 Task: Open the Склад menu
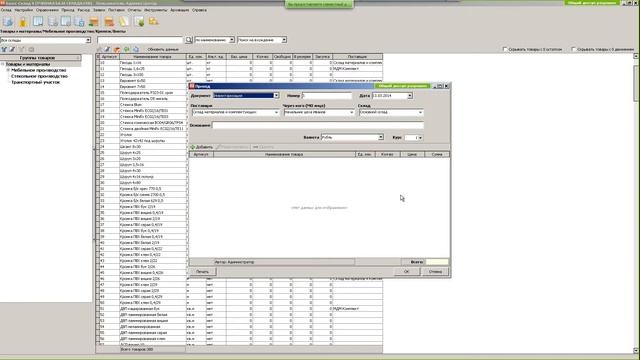[6, 10]
